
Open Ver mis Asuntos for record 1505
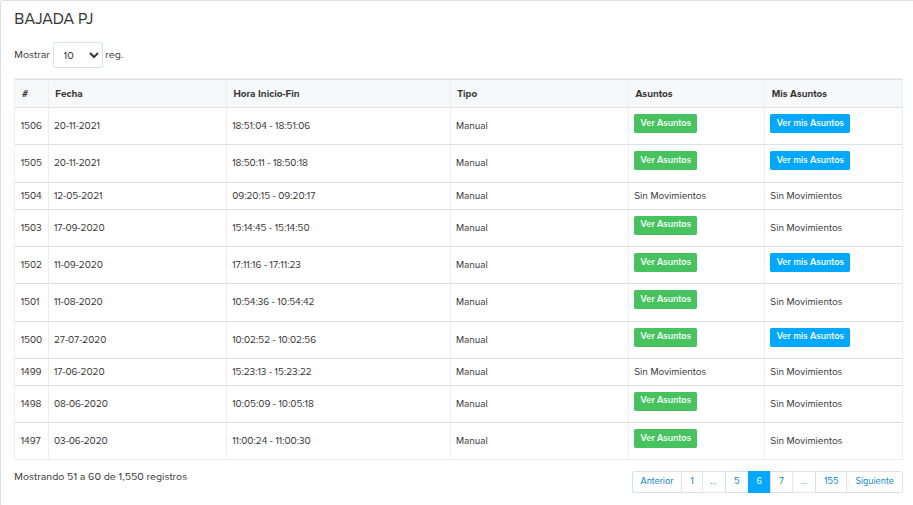(809, 160)
